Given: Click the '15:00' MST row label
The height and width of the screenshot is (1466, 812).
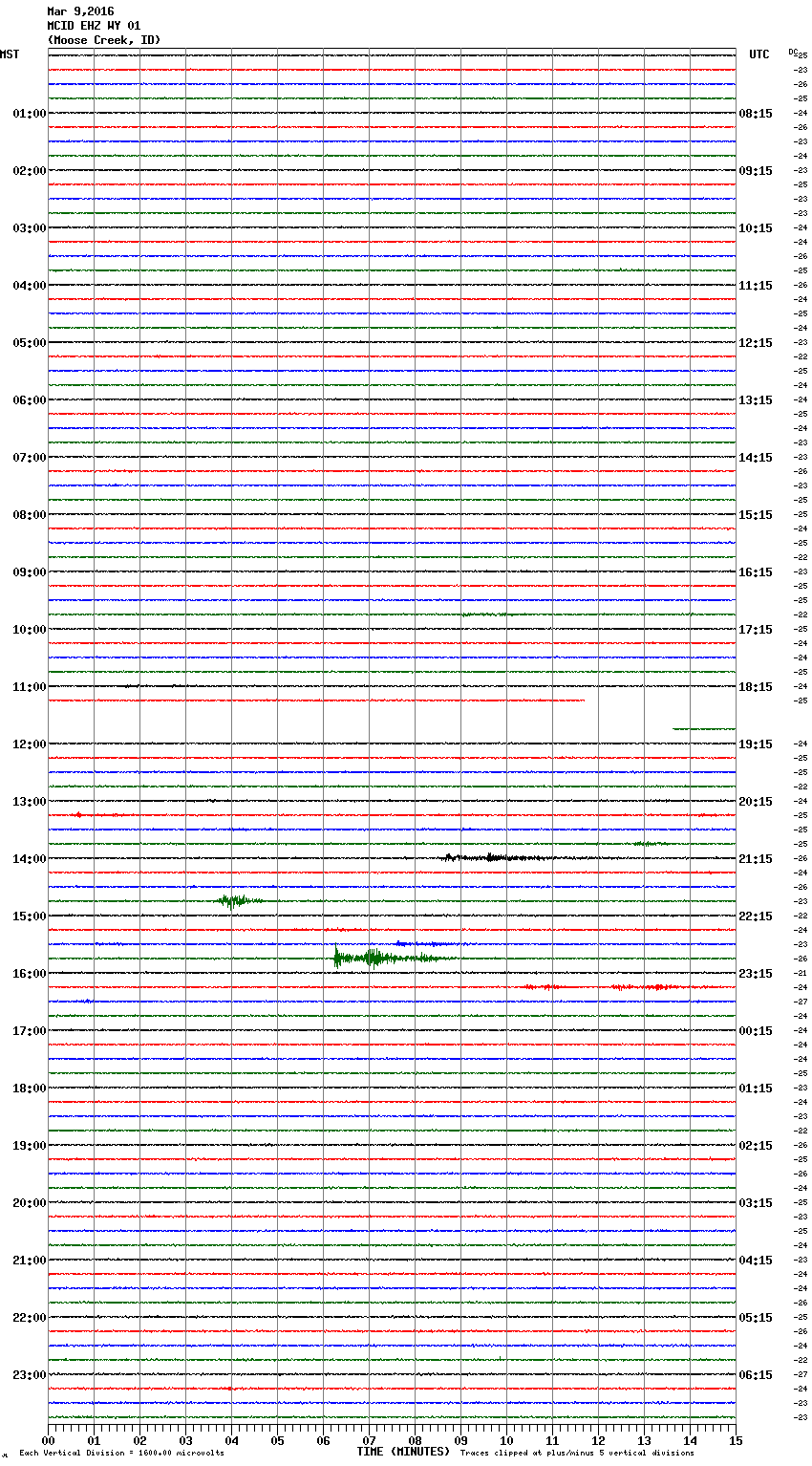Looking at the screenshot, I should (x=30, y=916).
